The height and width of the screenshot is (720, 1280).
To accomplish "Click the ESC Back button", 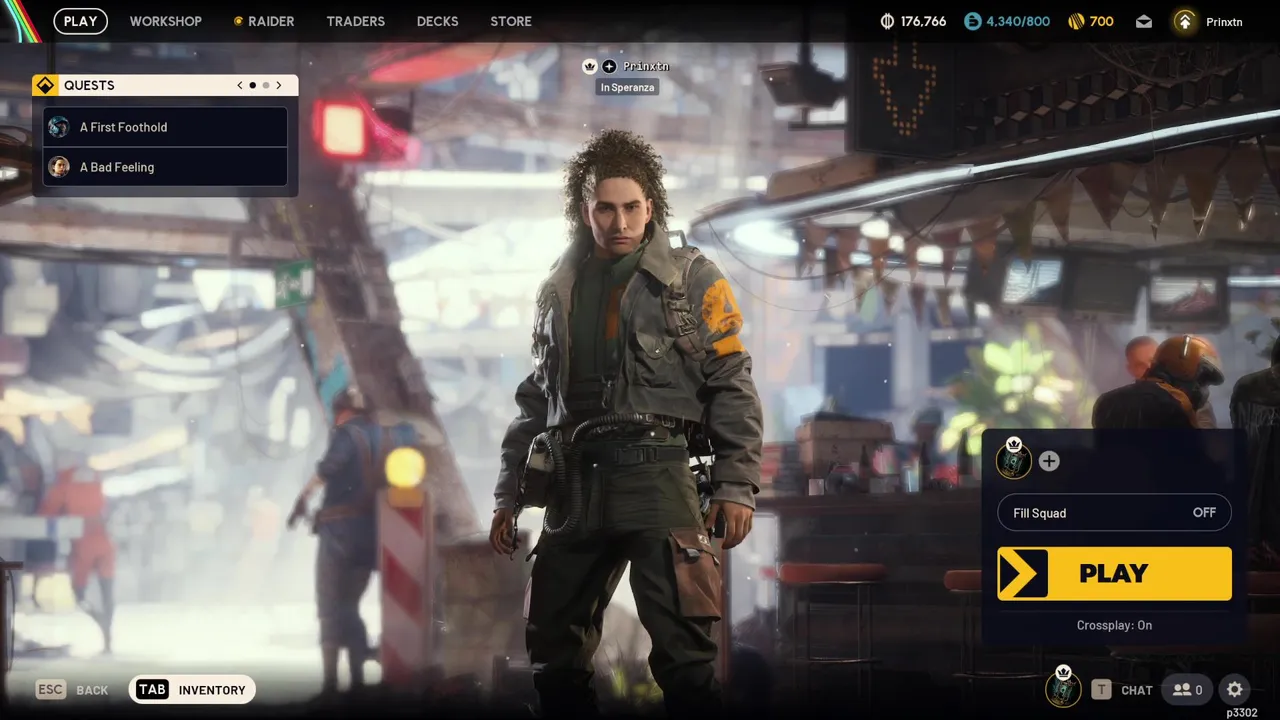I will pos(72,690).
